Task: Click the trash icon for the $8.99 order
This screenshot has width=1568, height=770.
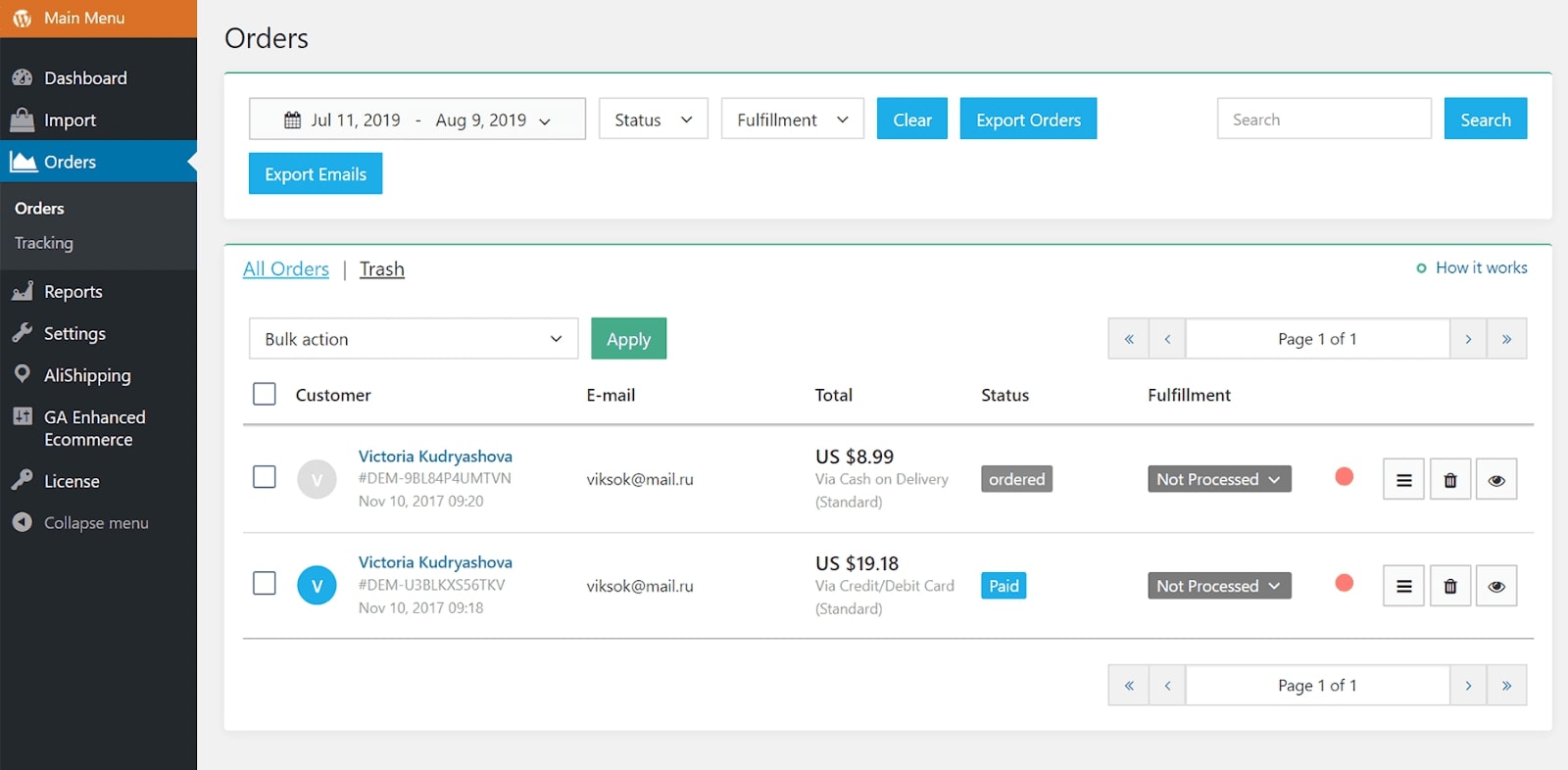Action: 1450,480
